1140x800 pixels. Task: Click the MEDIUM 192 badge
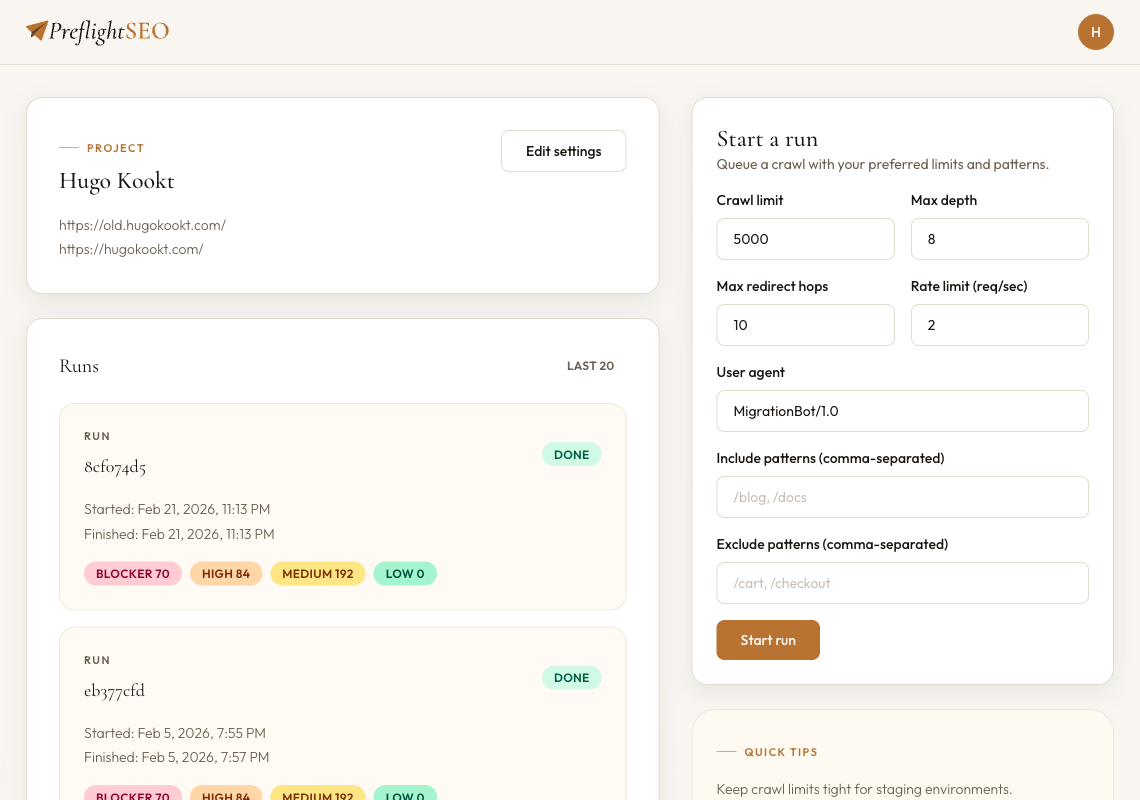coord(317,573)
